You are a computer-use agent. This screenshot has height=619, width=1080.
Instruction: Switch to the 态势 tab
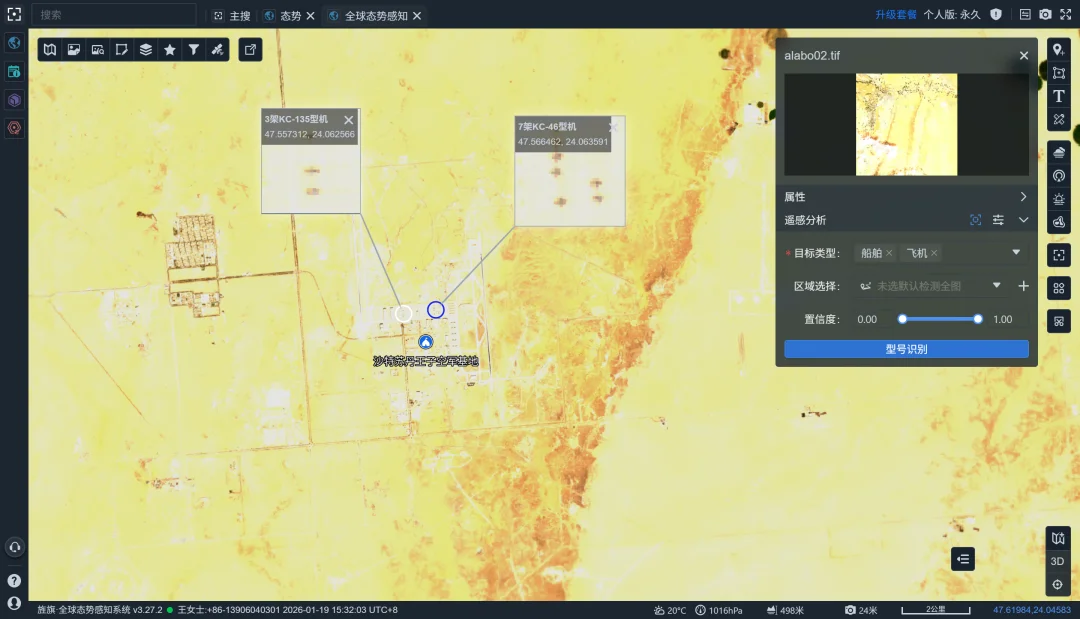pyautogui.click(x=289, y=16)
